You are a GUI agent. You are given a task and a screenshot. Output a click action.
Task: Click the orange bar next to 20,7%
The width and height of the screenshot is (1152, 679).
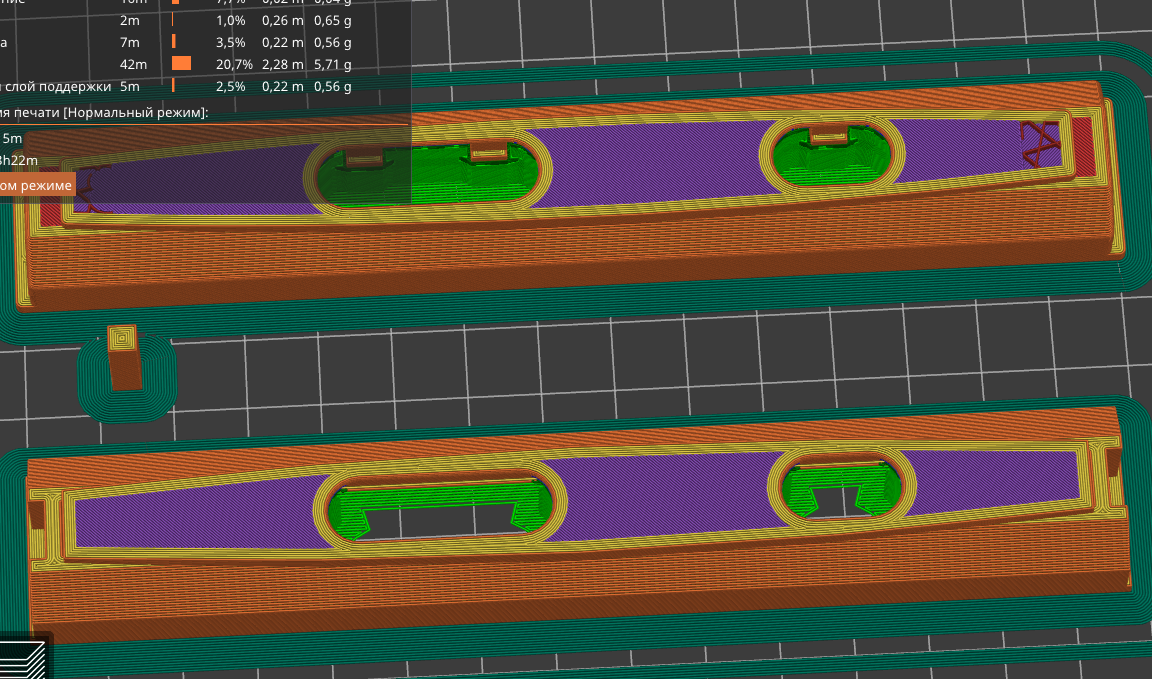tap(181, 64)
